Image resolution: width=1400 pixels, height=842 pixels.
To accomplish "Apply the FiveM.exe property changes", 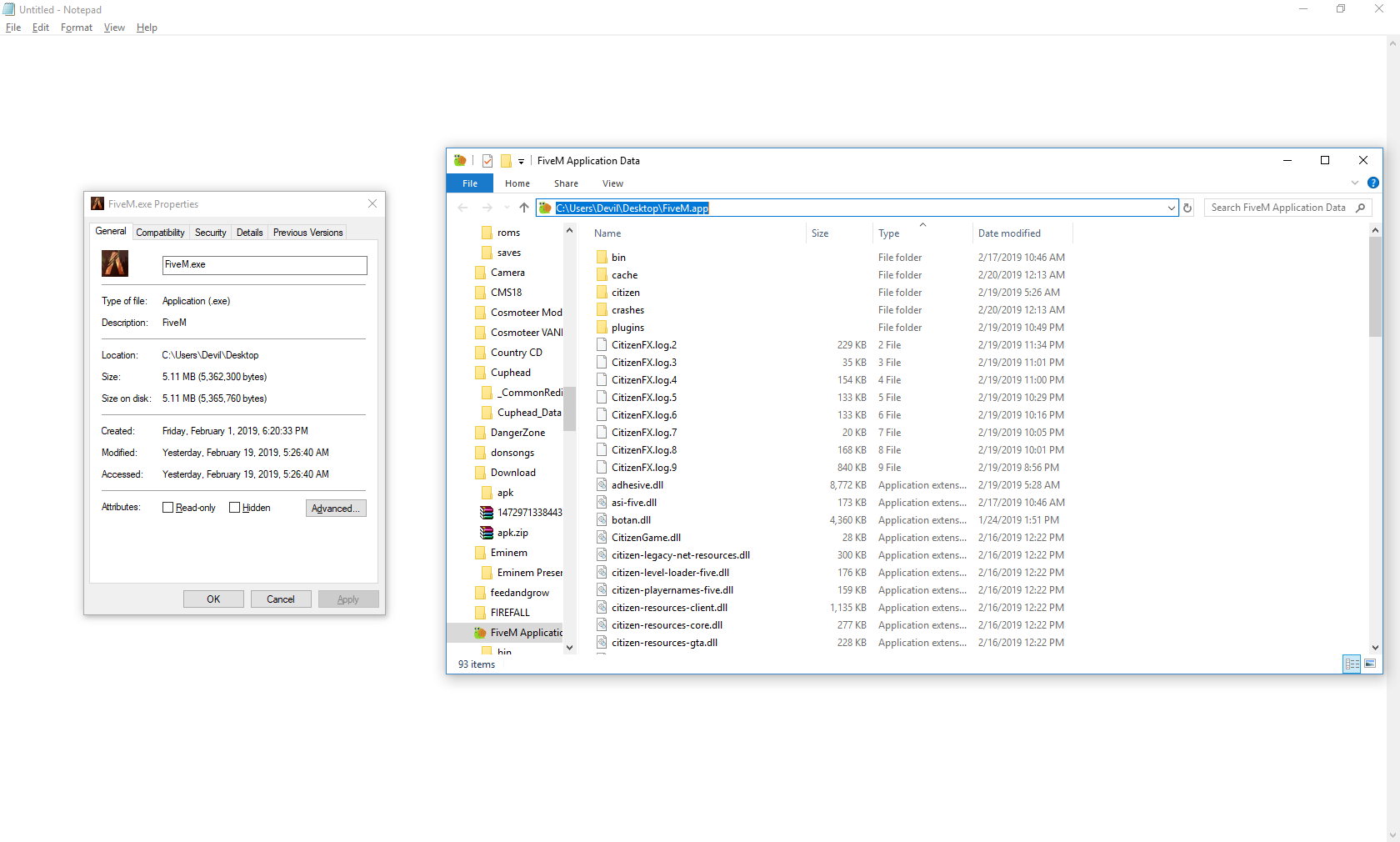I will tap(348, 599).
